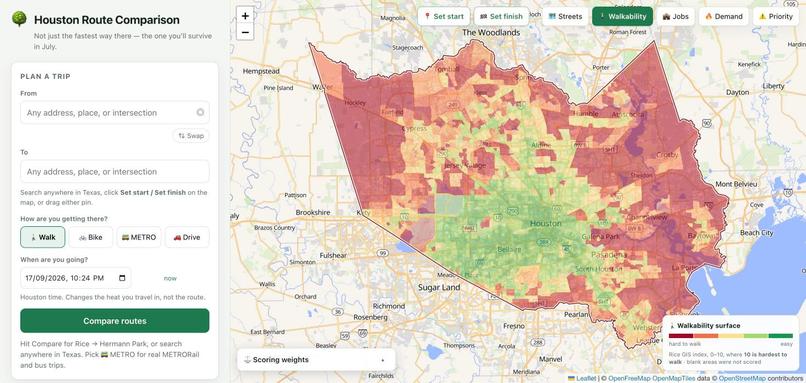Click The Woodlands map label
Screen dimensions: 806x383
click(491, 32)
